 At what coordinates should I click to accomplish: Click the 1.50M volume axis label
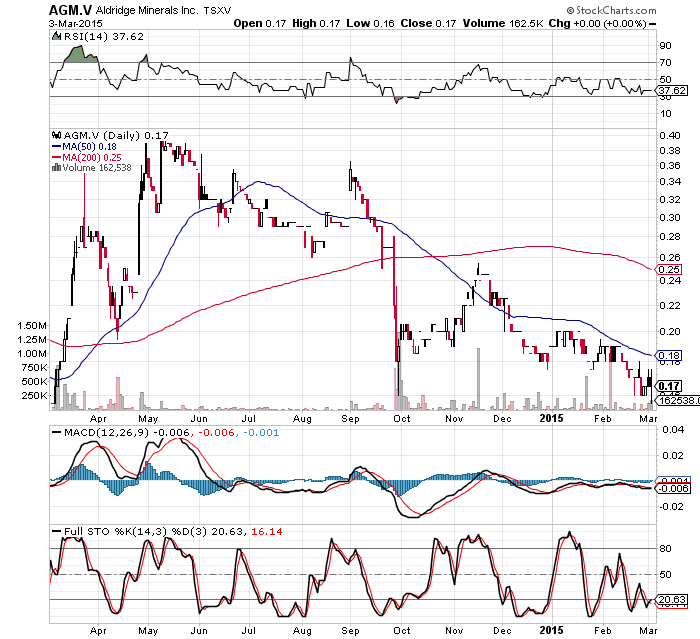point(32,326)
